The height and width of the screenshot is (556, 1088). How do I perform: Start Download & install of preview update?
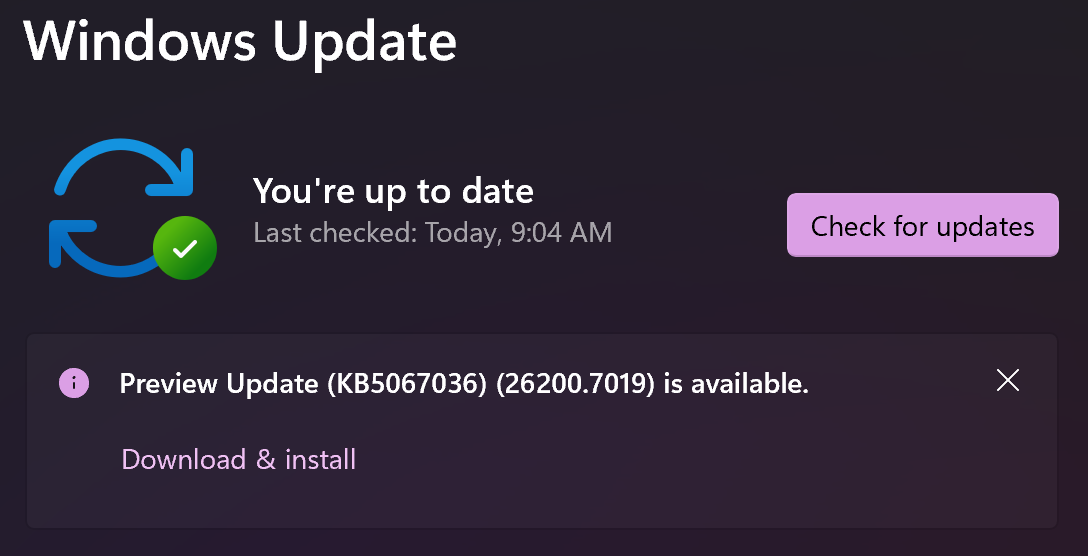click(x=238, y=459)
